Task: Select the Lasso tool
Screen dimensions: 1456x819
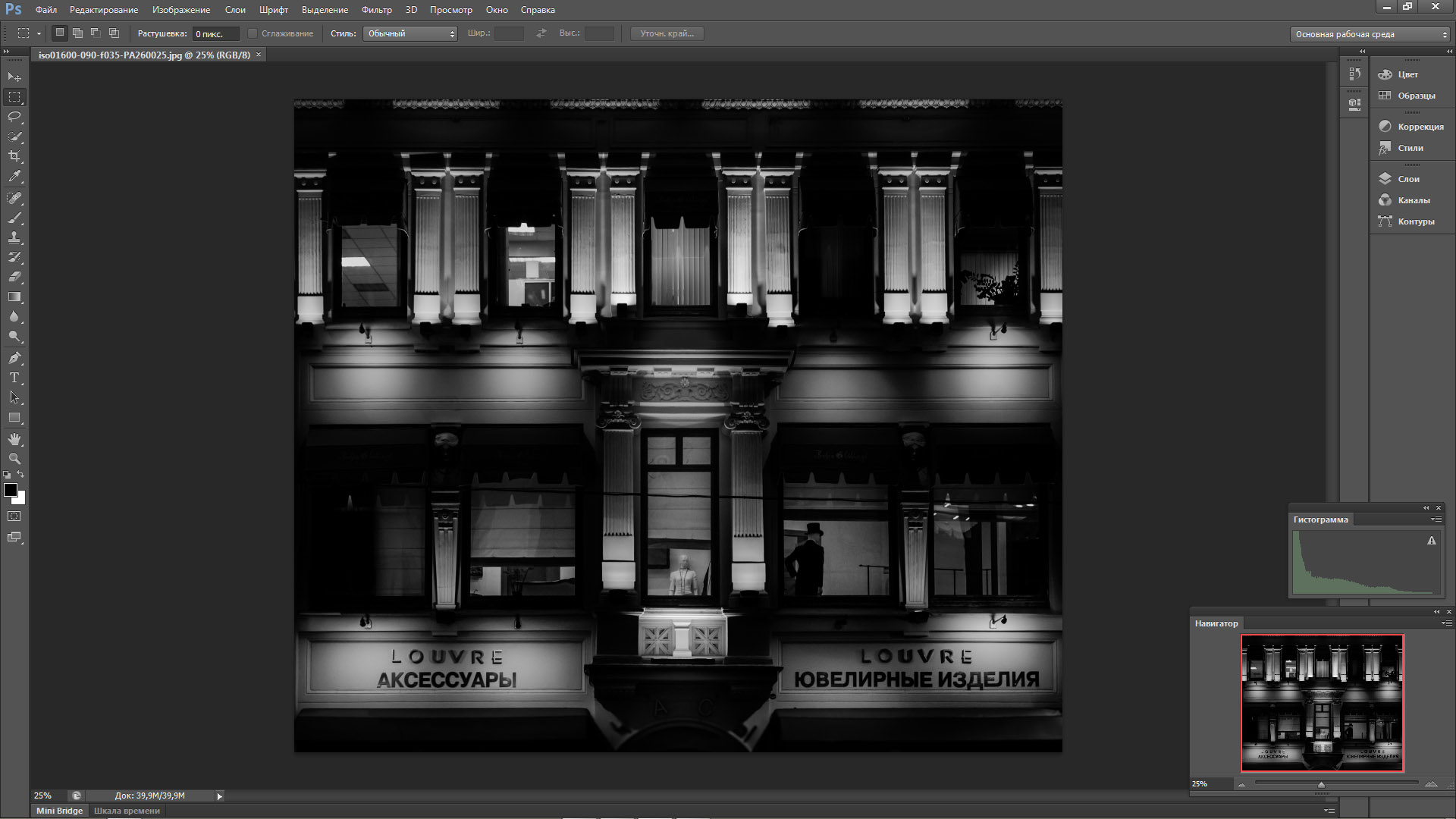Action: [x=14, y=117]
